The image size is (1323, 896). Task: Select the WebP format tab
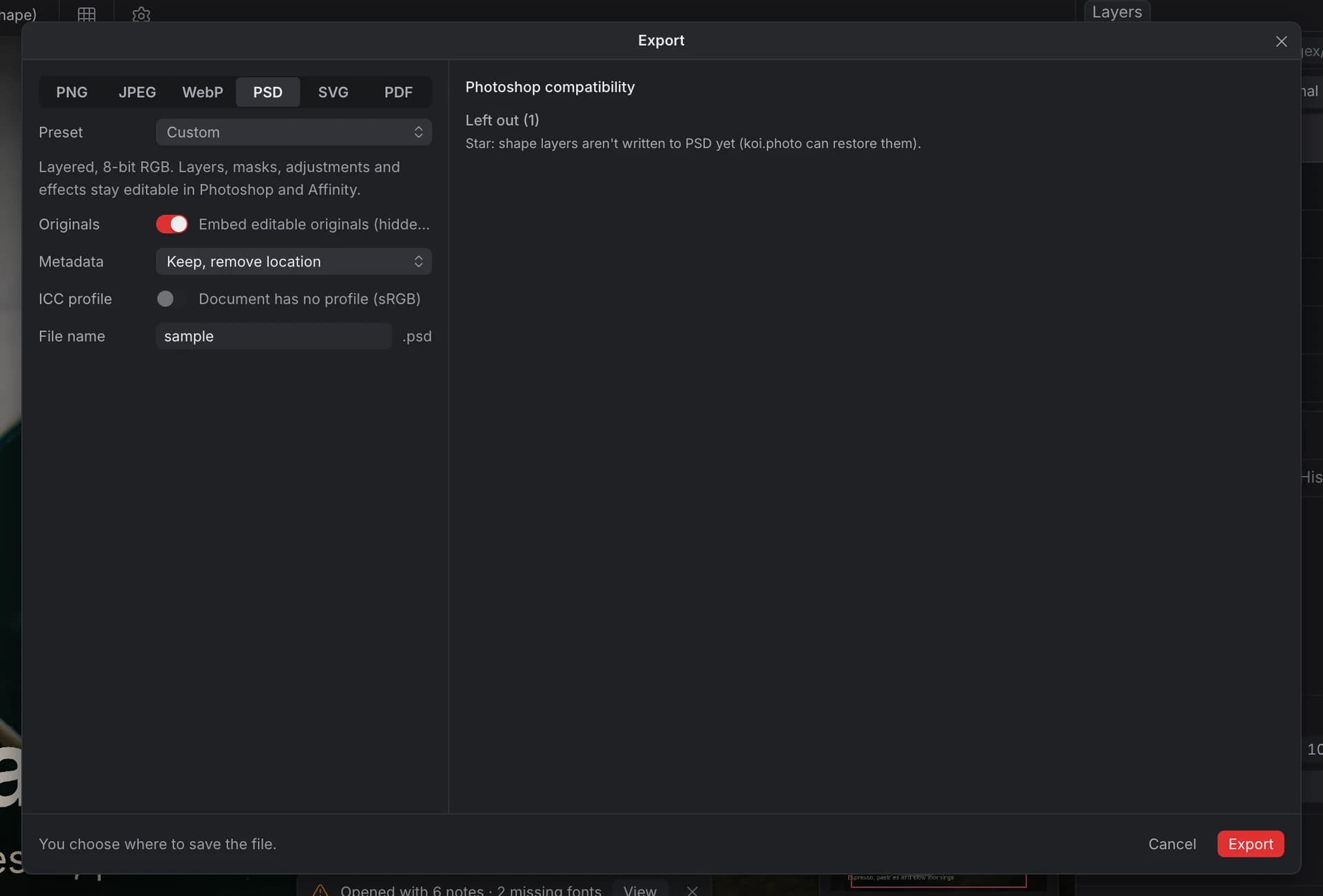point(203,92)
